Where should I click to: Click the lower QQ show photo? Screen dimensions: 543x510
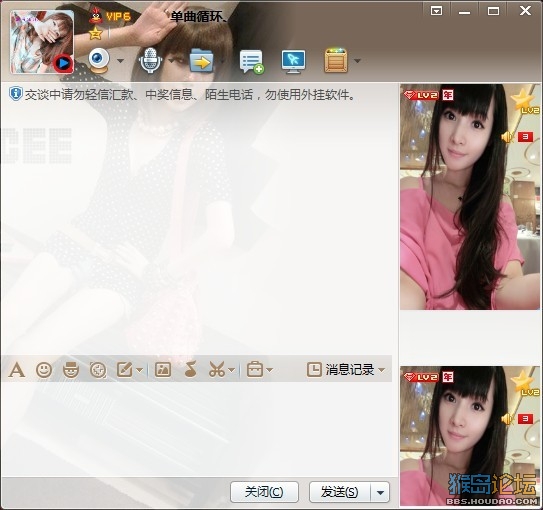[470, 436]
